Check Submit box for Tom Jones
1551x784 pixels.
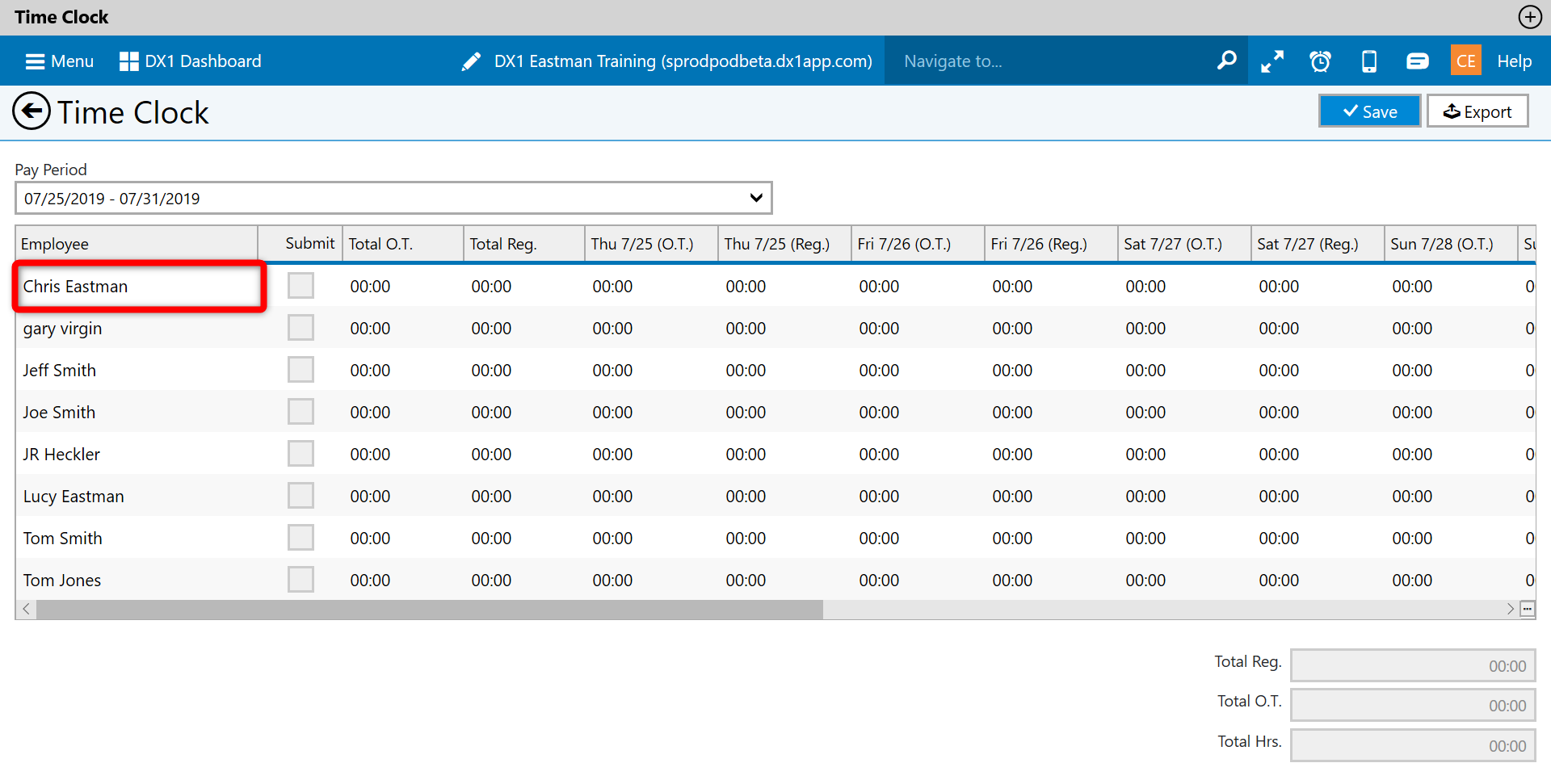click(x=301, y=579)
